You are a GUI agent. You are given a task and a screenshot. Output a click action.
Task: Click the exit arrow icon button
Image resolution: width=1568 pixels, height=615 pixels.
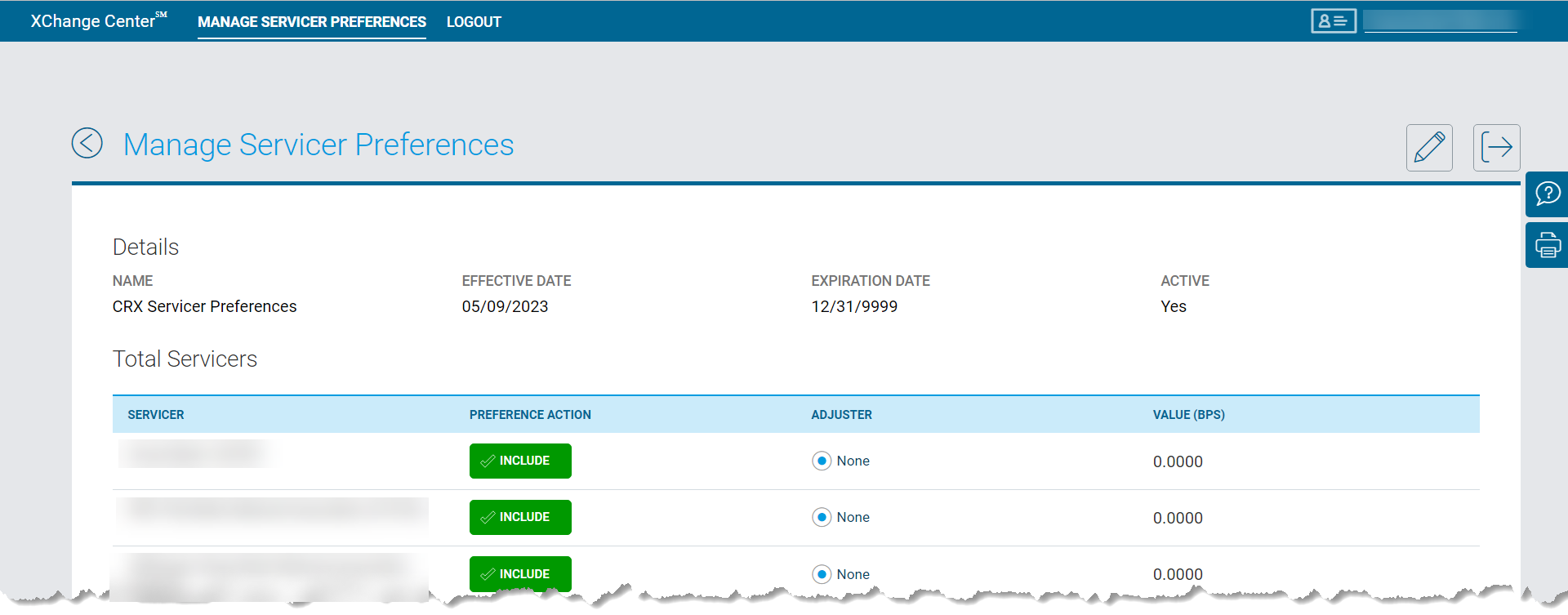tap(1496, 148)
